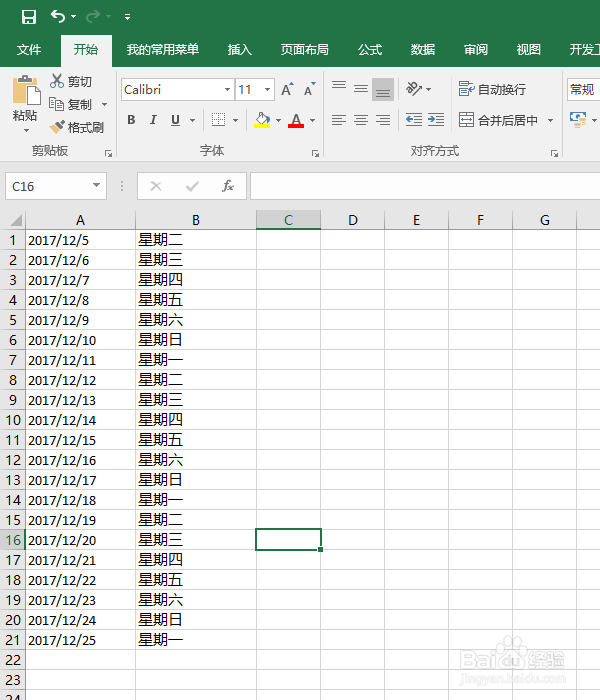Click in the formula bar input
Viewport: 600px width, 700px height.
pyautogui.click(x=425, y=186)
